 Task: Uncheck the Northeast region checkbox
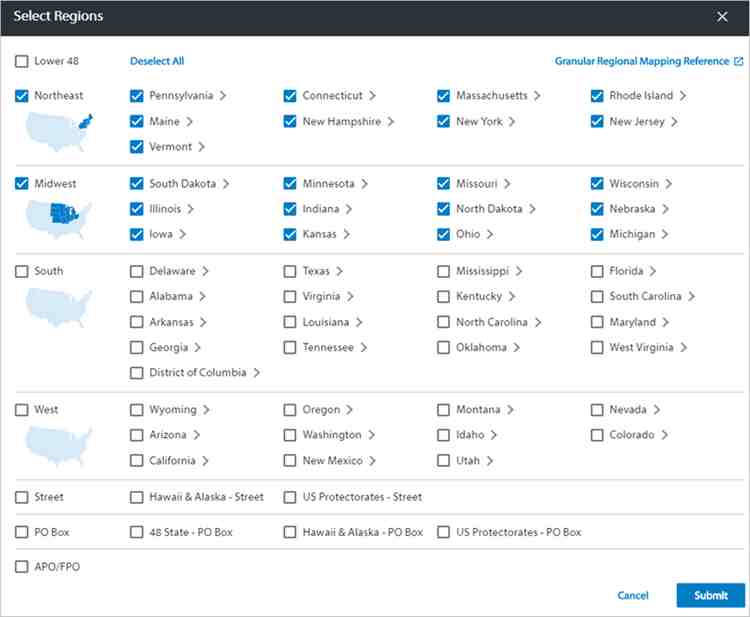click(x=22, y=96)
